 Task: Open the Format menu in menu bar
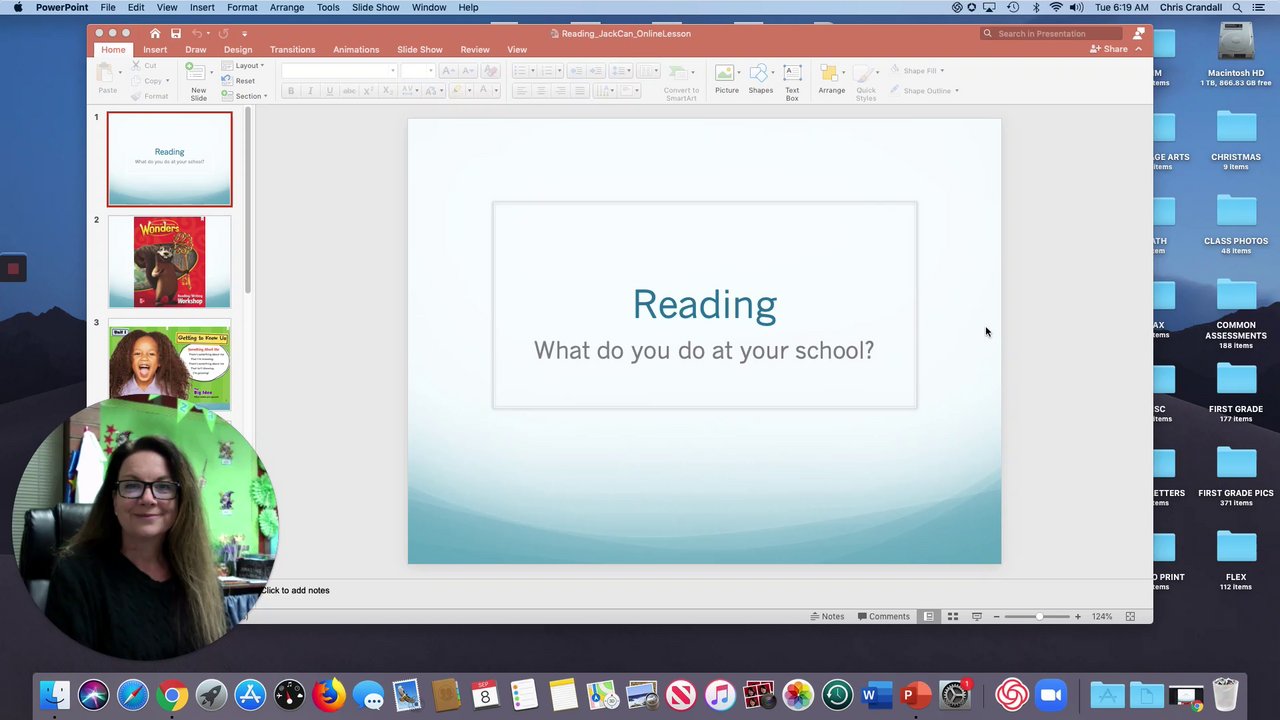point(242,7)
